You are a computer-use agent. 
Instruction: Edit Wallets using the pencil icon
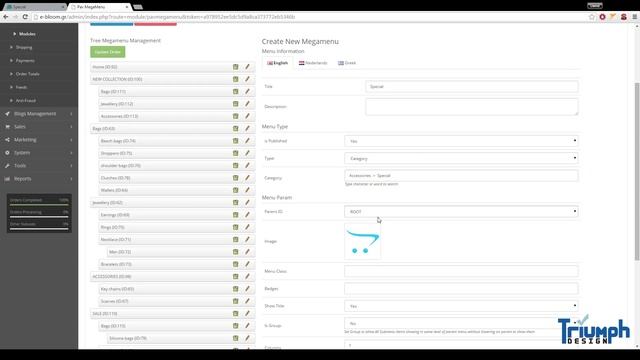tap(247, 190)
